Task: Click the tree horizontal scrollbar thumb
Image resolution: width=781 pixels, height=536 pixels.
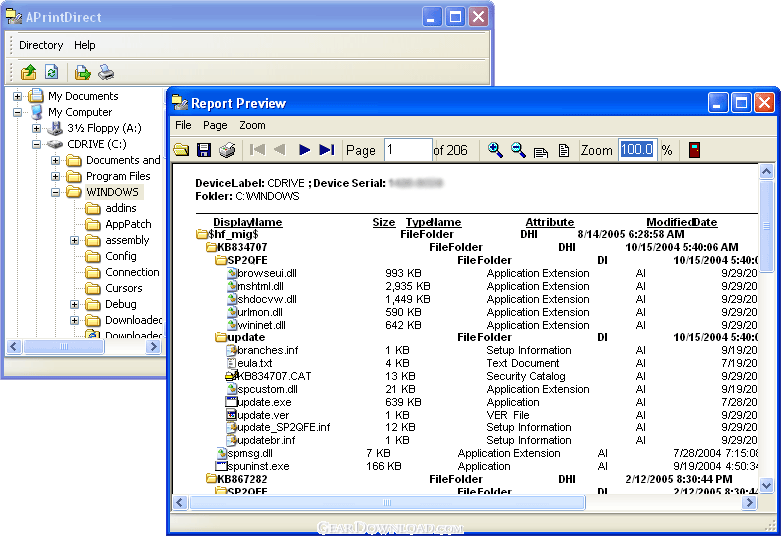Action: click(64, 346)
